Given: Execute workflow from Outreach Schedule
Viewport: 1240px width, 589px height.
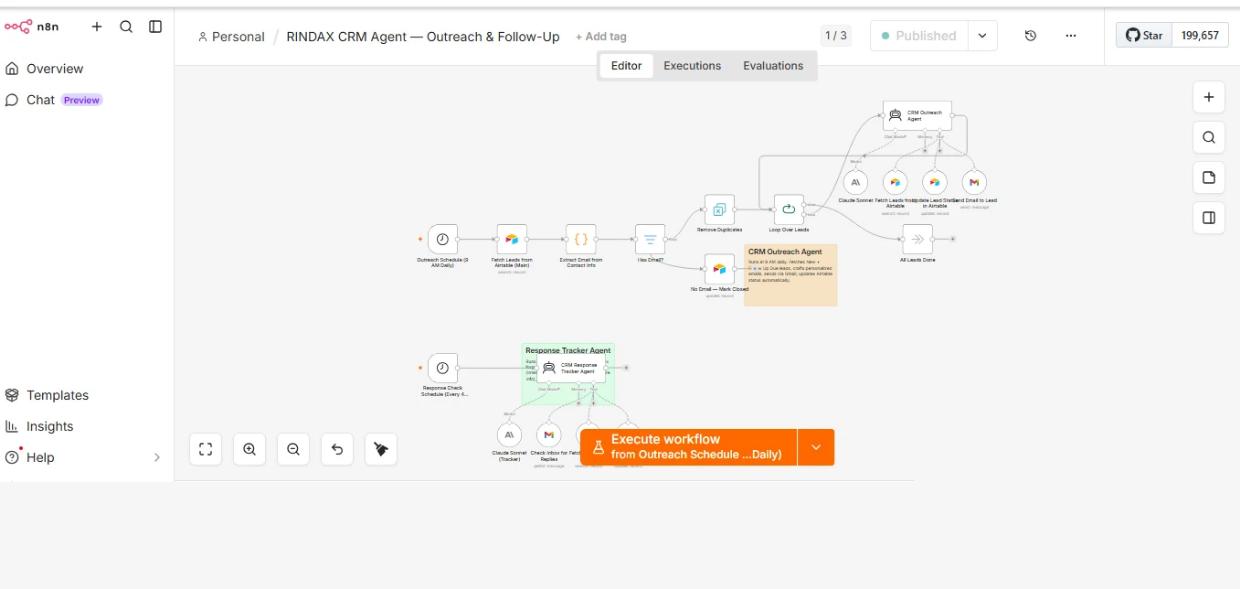Looking at the screenshot, I should click(688, 447).
